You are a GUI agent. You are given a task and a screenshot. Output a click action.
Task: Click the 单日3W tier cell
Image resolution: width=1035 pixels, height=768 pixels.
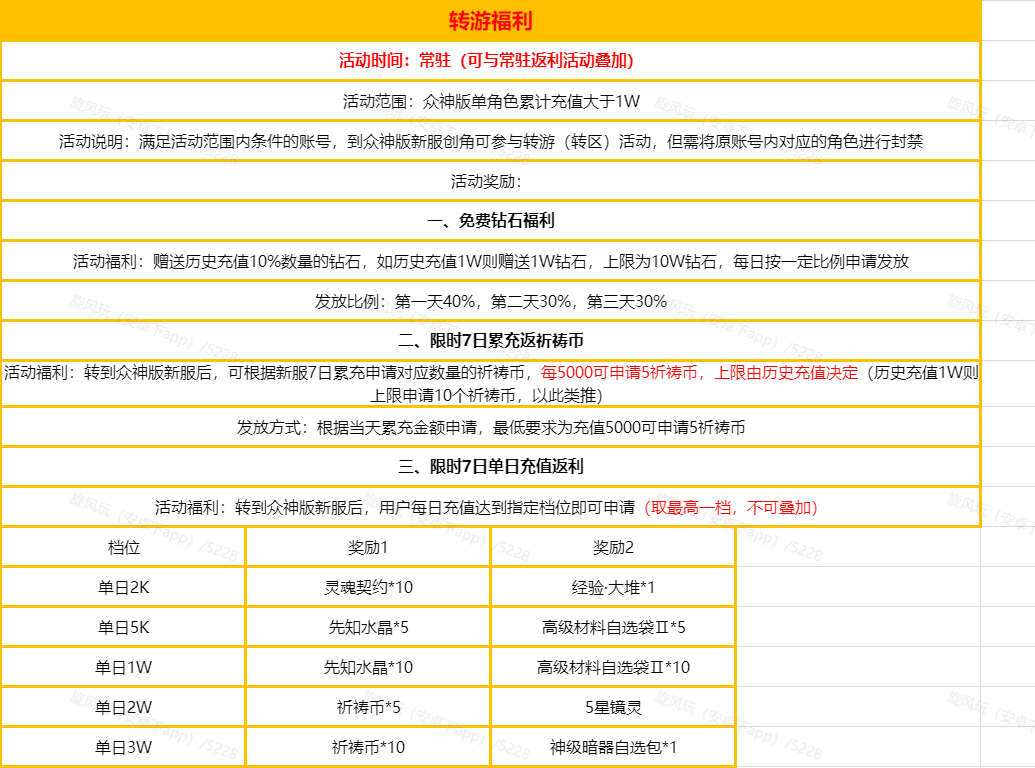coord(123,748)
